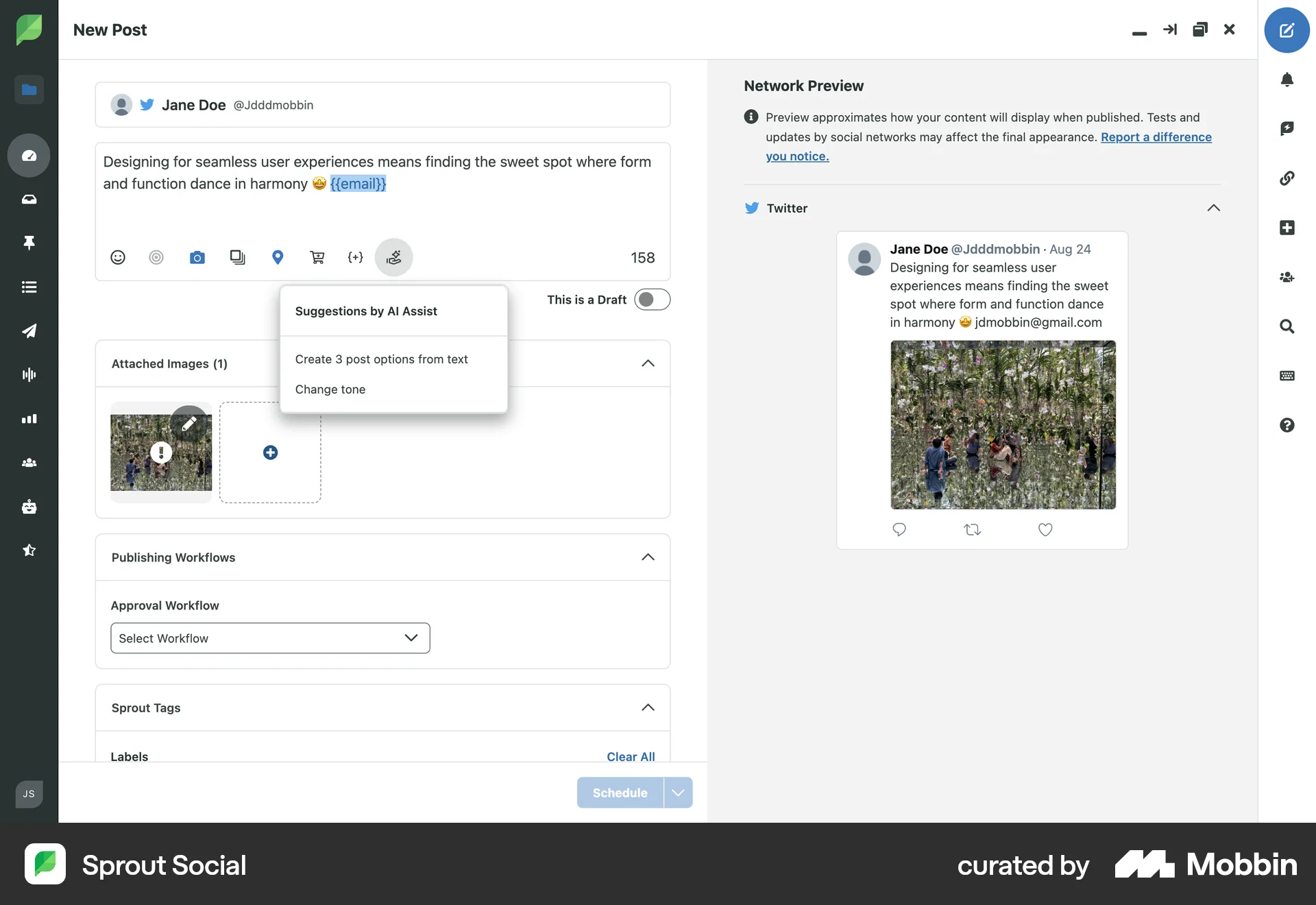Open the AI Assist suggestions tool

(x=394, y=257)
